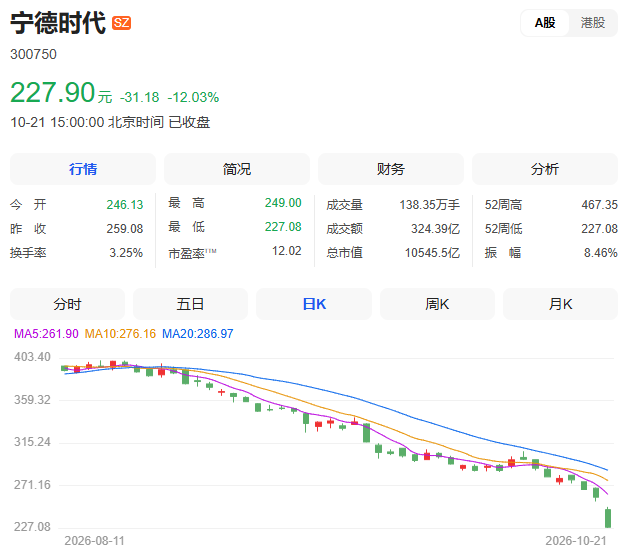Click the chart end date 2026-10-21
Screen dimensions: 626x551
(576, 541)
